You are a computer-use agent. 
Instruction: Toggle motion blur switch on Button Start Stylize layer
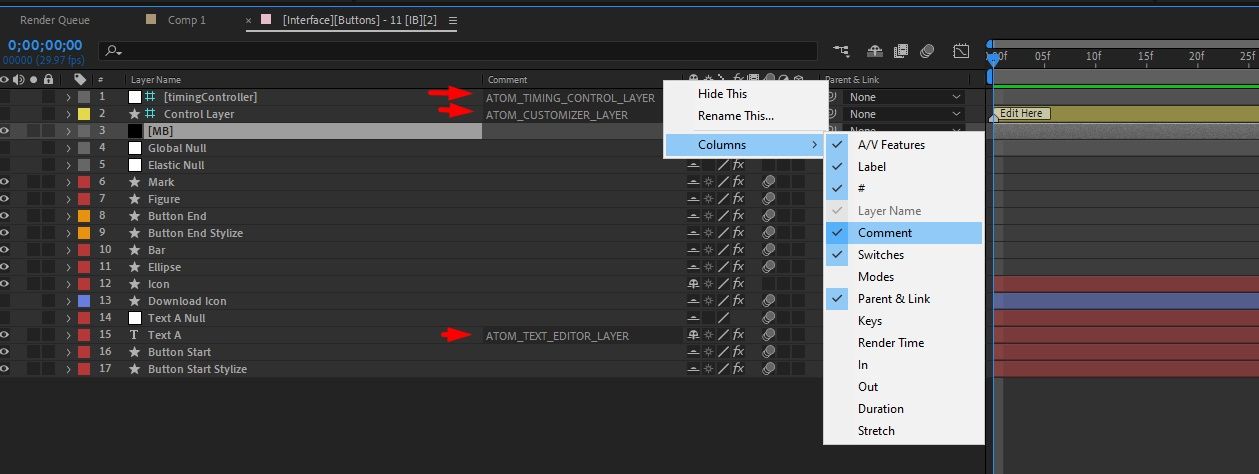click(768, 369)
